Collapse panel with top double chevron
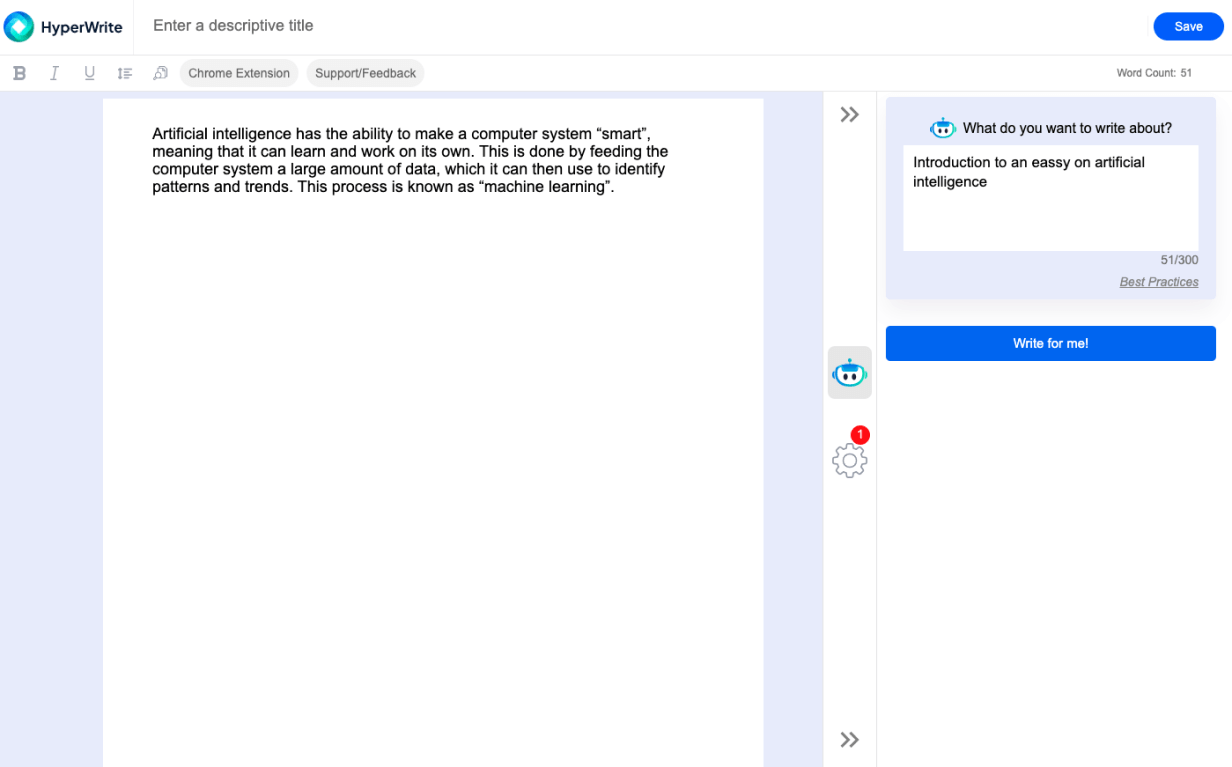The image size is (1232, 767). tap(849, 115)
